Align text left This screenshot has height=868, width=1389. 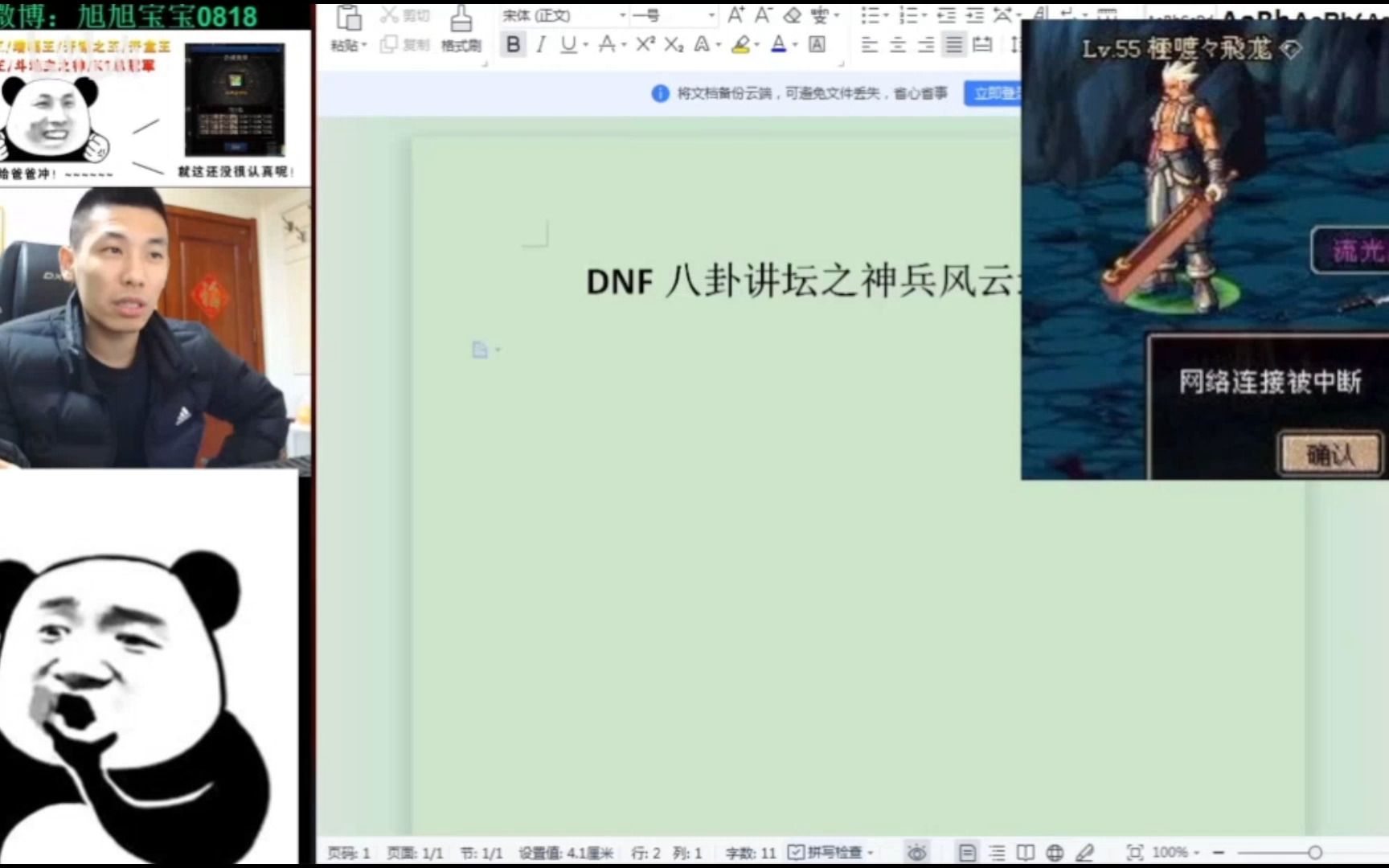[x=869, y=45]
